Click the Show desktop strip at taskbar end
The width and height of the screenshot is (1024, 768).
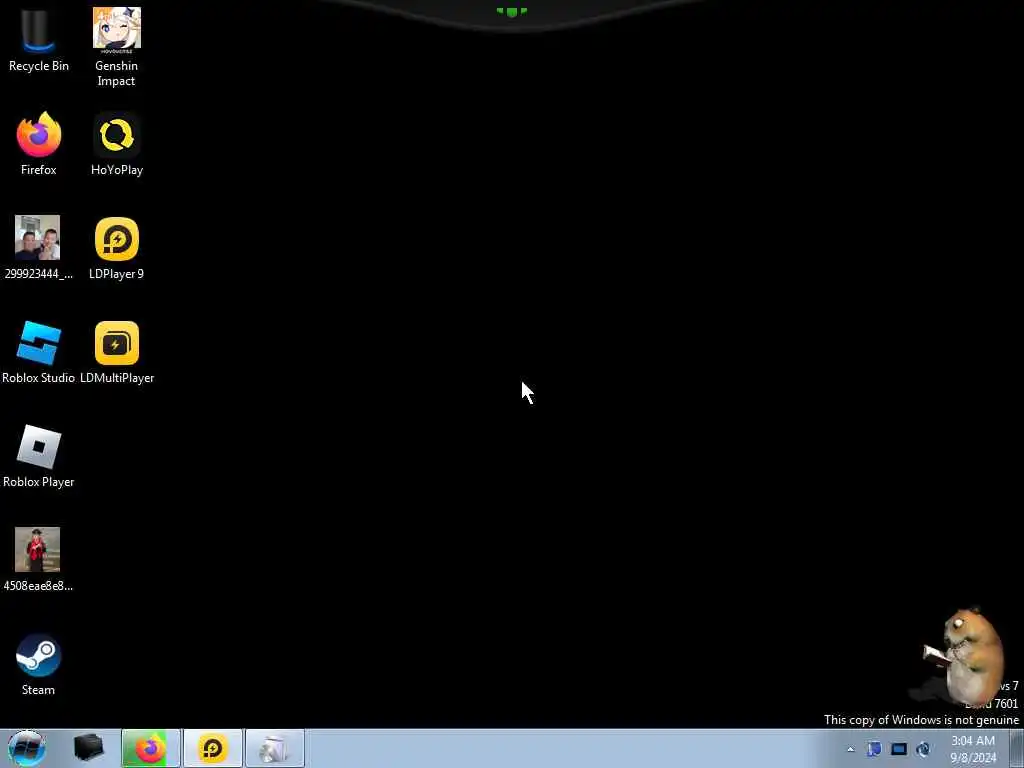(1017, 749)
